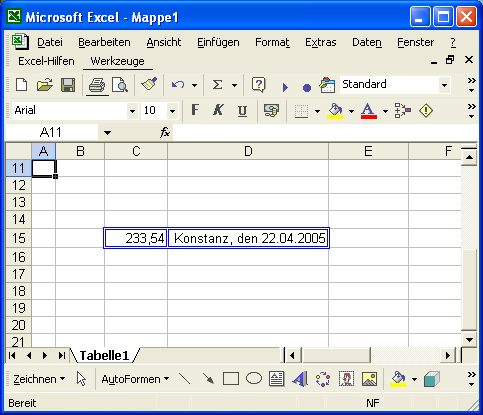
Task: Insert WordArt from the drawing toolbar
Action: click(300, 379)
